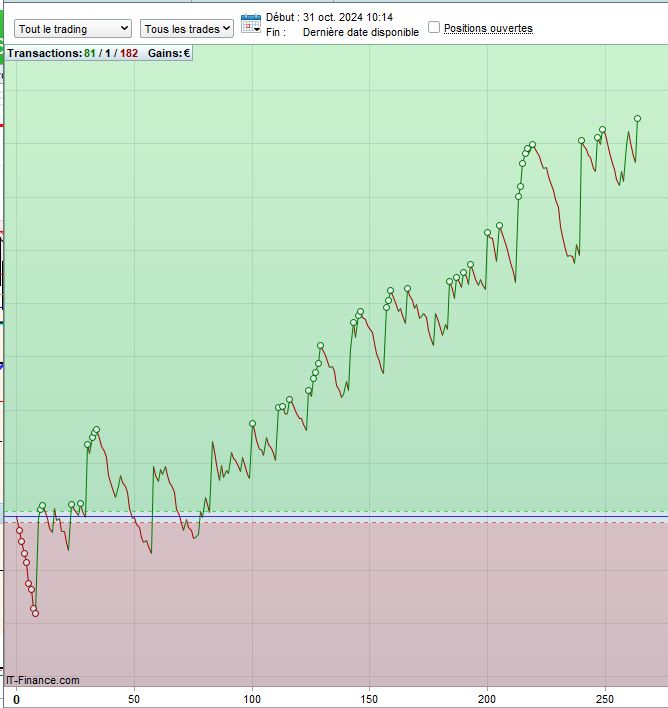Viewport: 668px width, 708px height.
Task: Click the 'Début : 31 oct. 2024 10:14' text
Action: (x=329, y=17)
